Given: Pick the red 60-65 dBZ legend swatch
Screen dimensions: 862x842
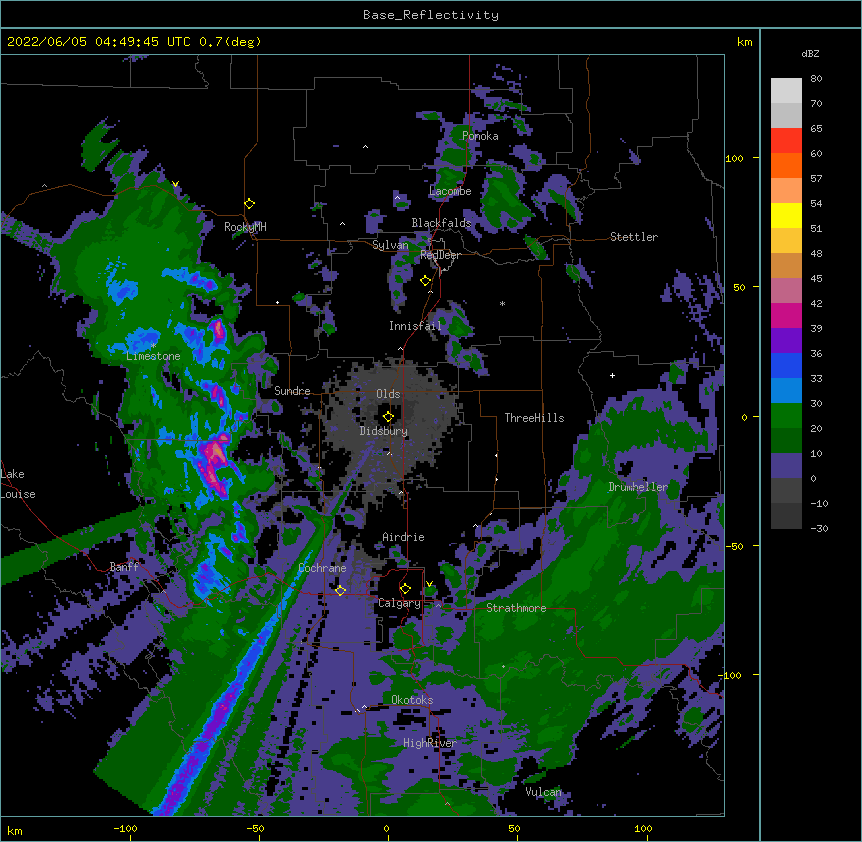Looking at the screenshot, I should tap(786, 140).
